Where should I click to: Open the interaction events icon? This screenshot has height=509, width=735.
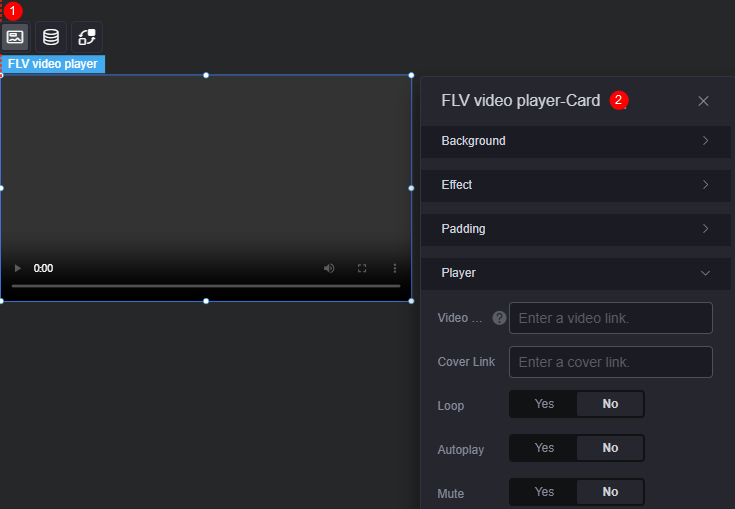pos(87,37)
